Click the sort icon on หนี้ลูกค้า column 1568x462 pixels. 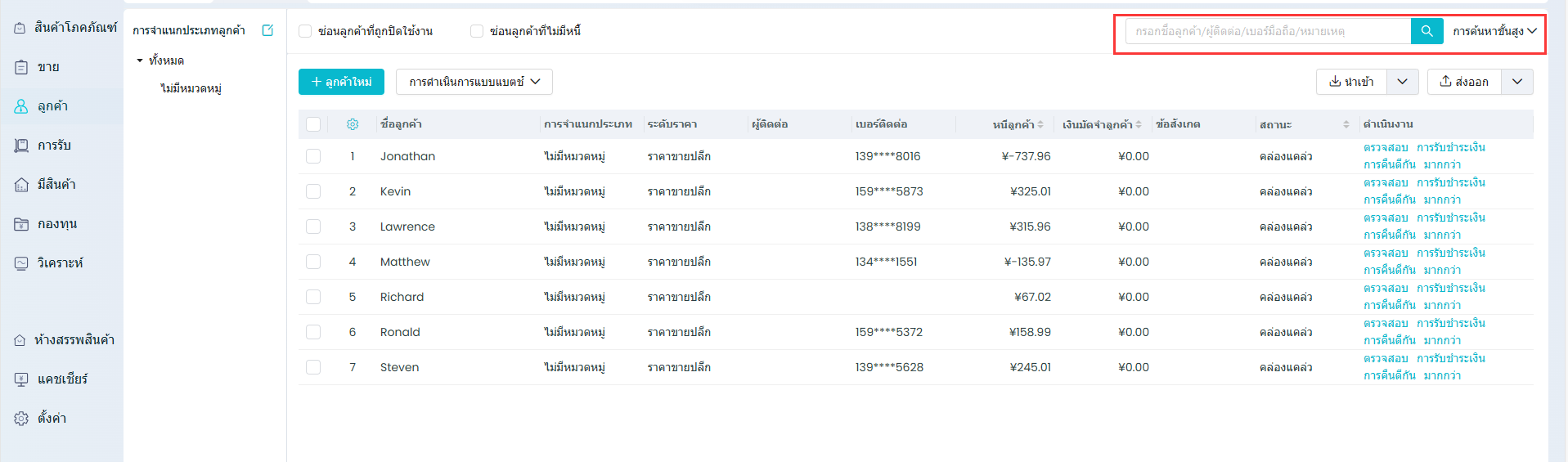coord(1040,124)
